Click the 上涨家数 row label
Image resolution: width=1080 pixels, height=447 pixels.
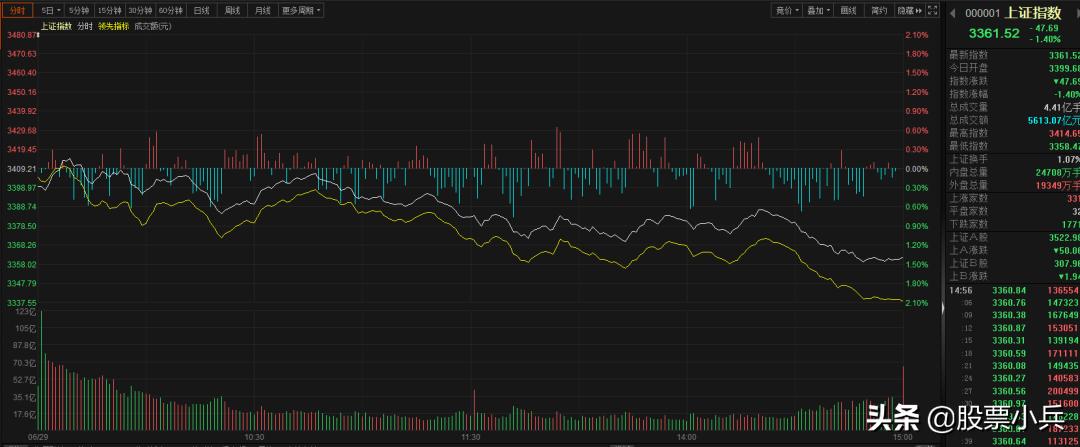(x=968, y=198)
